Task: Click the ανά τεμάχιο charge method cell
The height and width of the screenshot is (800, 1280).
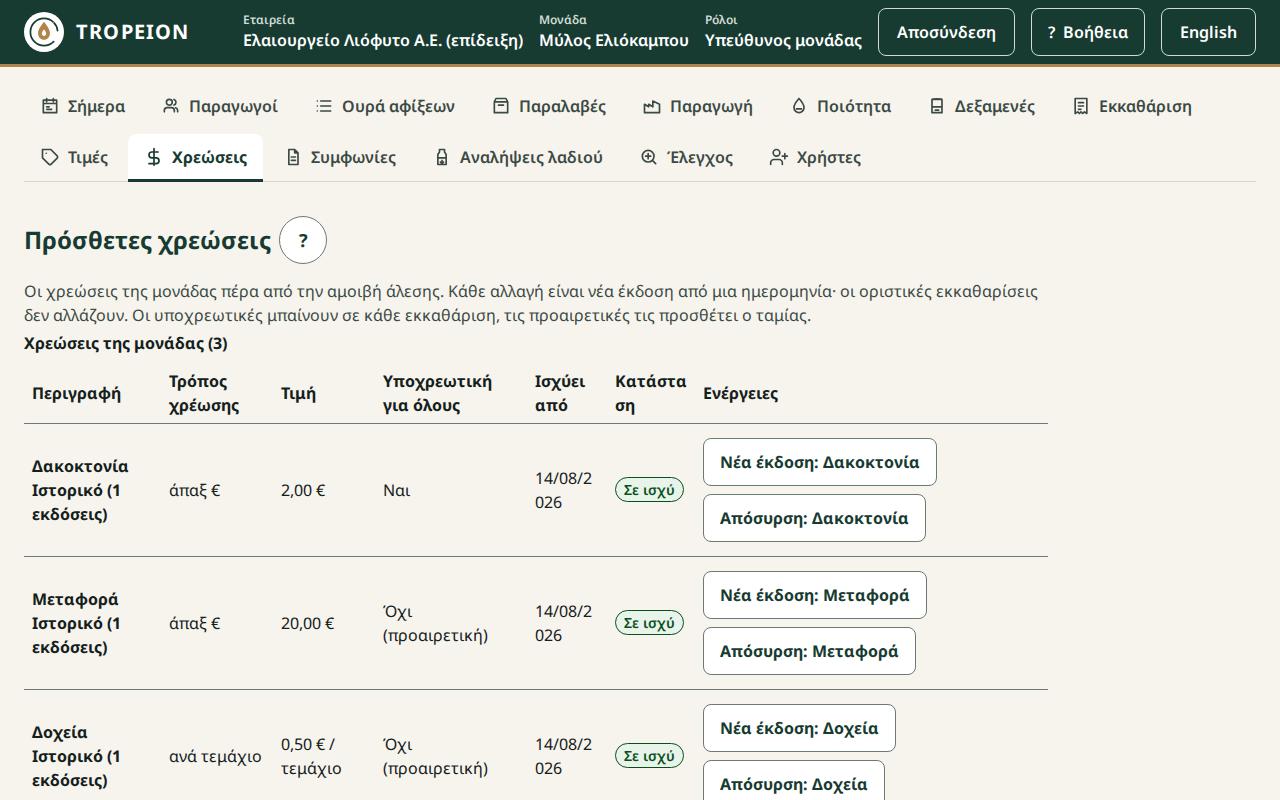Action: (x=215, y=756)
